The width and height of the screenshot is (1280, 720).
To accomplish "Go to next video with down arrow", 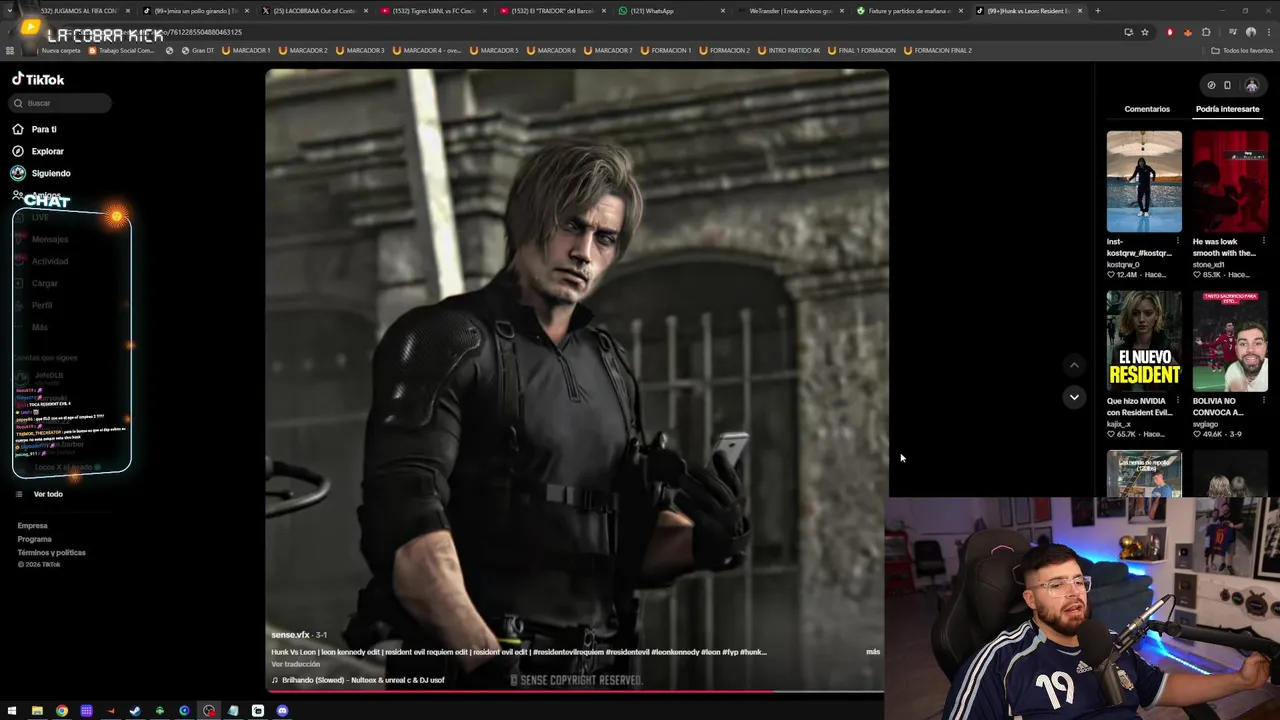I will point(1074,397).
